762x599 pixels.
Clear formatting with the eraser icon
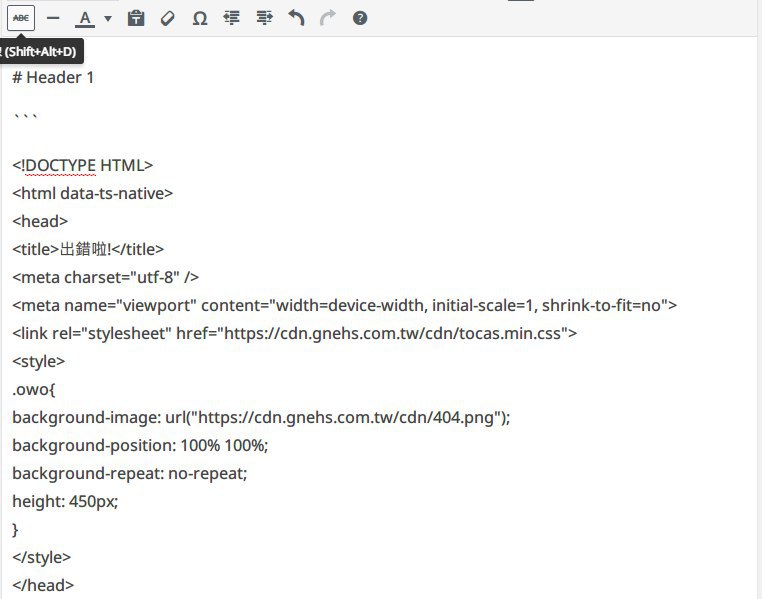point(168,18)
